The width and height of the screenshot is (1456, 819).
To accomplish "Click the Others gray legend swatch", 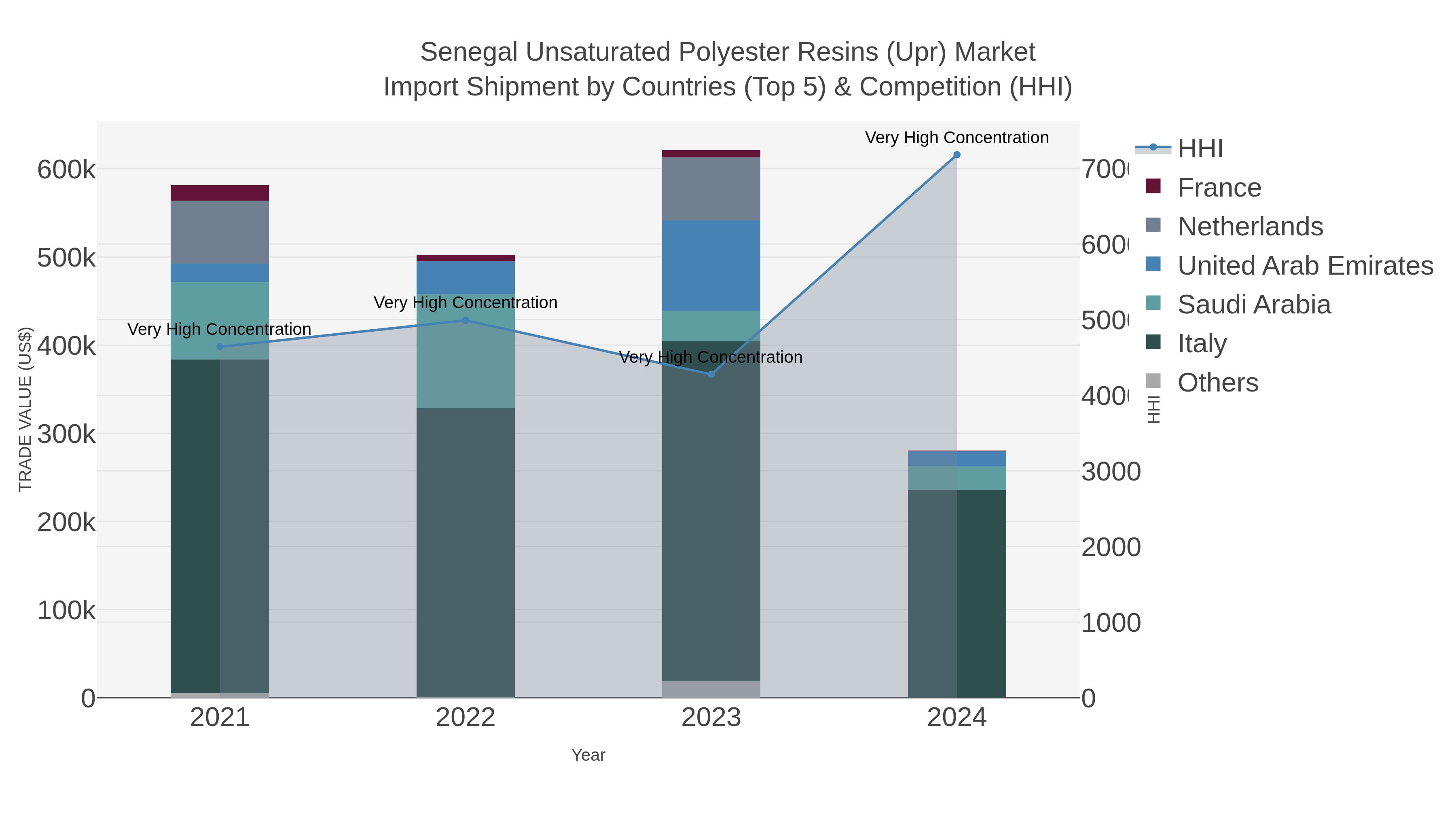I will tap(1153, 381).
